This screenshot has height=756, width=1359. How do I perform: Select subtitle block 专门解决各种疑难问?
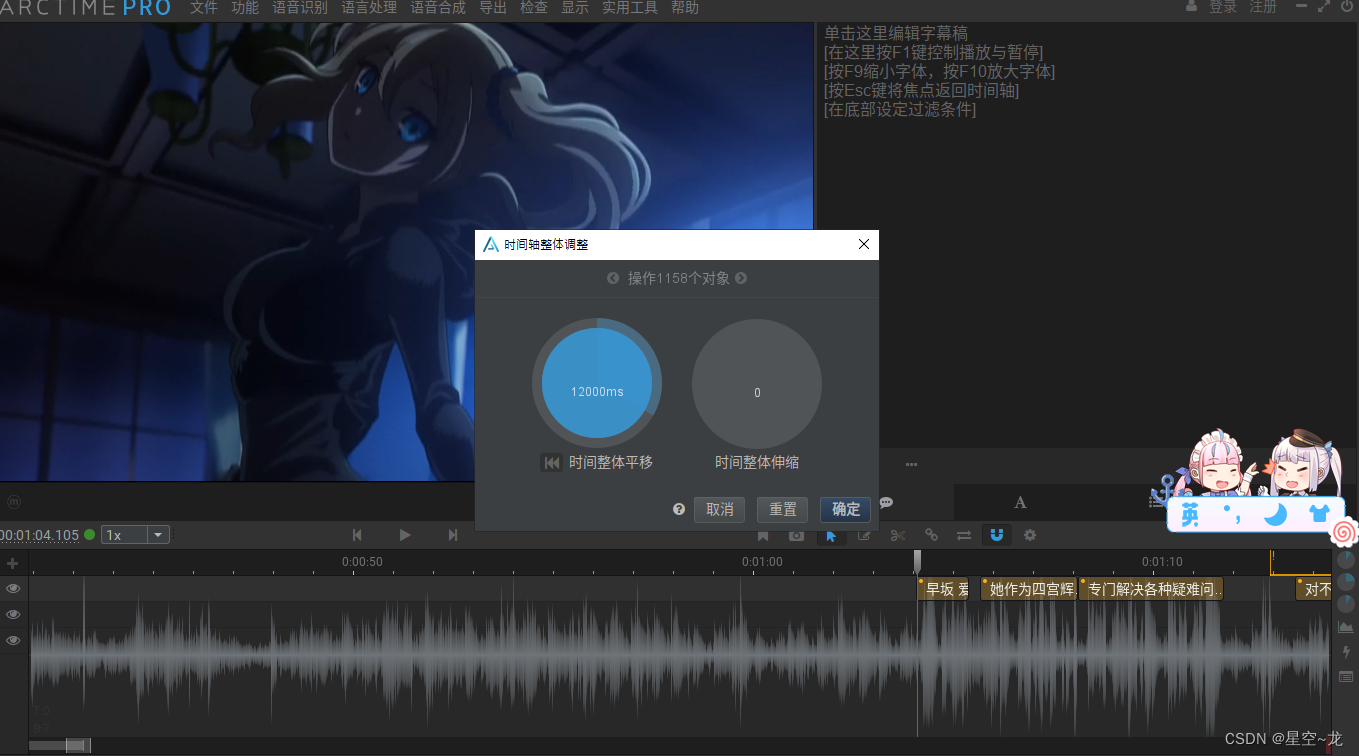1151,589
